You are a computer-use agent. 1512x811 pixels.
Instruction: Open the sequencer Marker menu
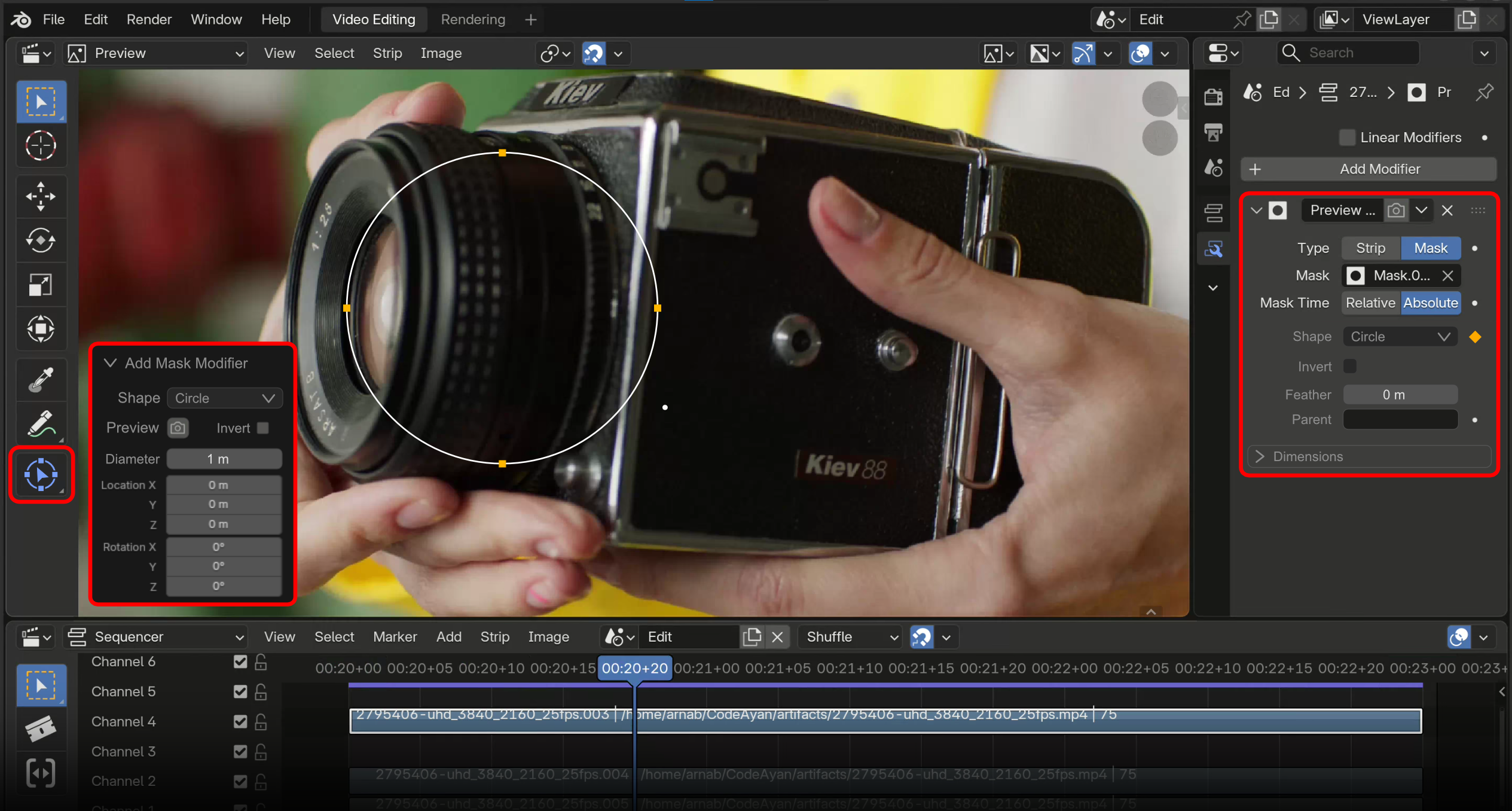pyautogui.click(x=395, y=637)
